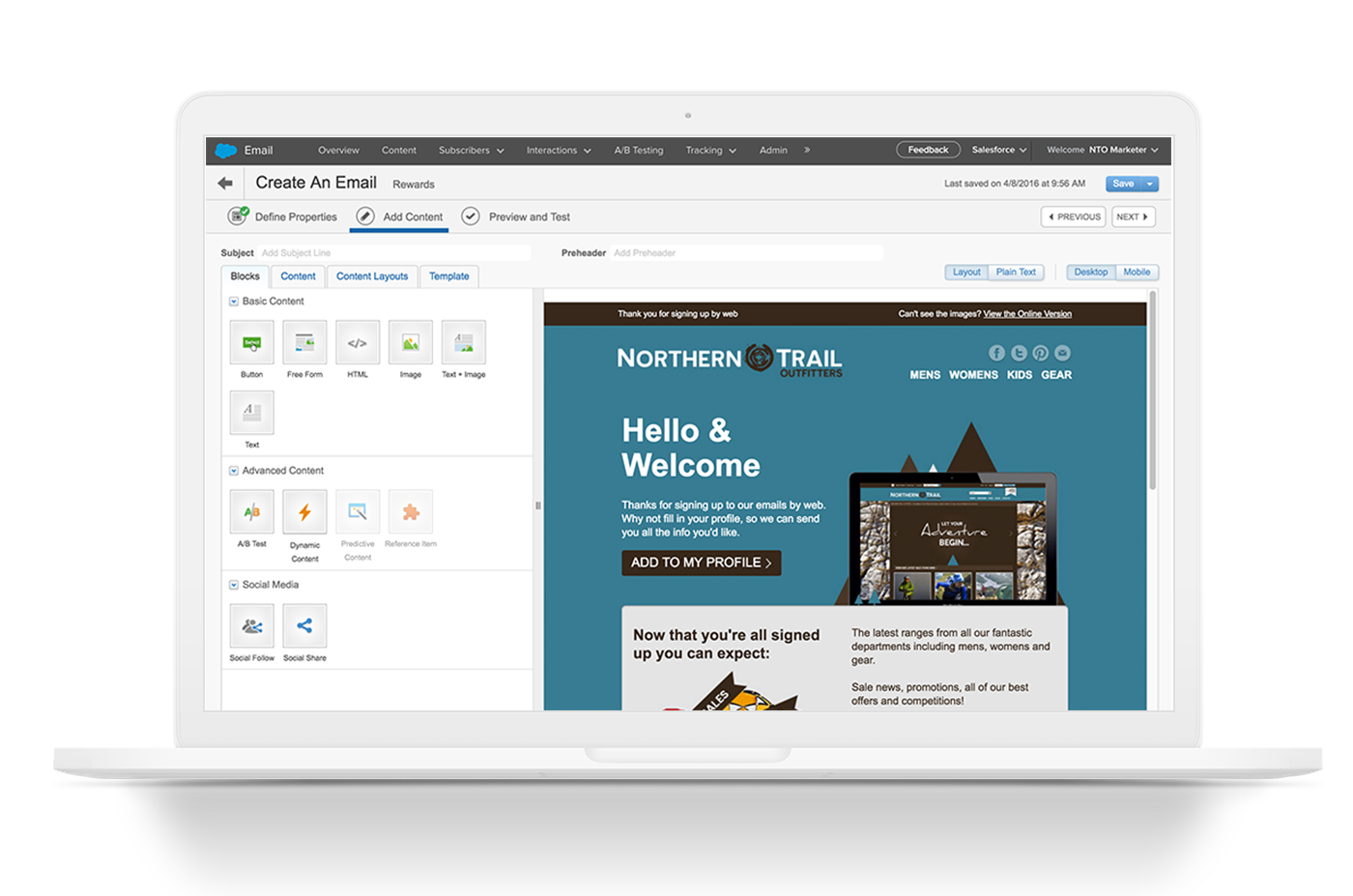
Task: Click the Feedback button
Action: [928, 150]
